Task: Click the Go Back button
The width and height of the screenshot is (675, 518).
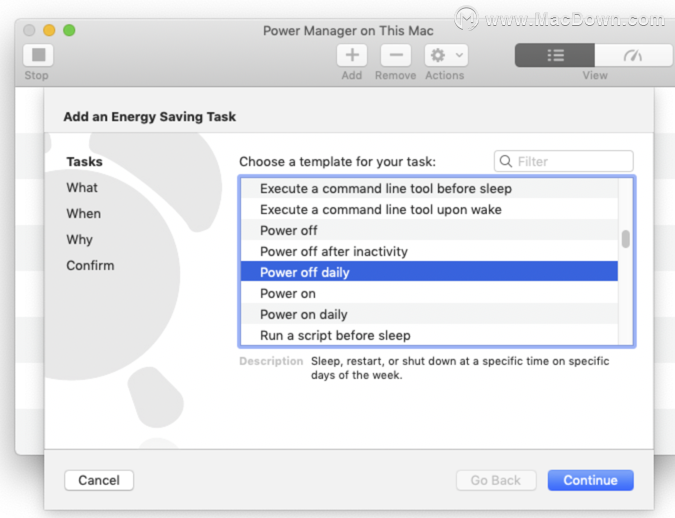Action: click(496, 480)
